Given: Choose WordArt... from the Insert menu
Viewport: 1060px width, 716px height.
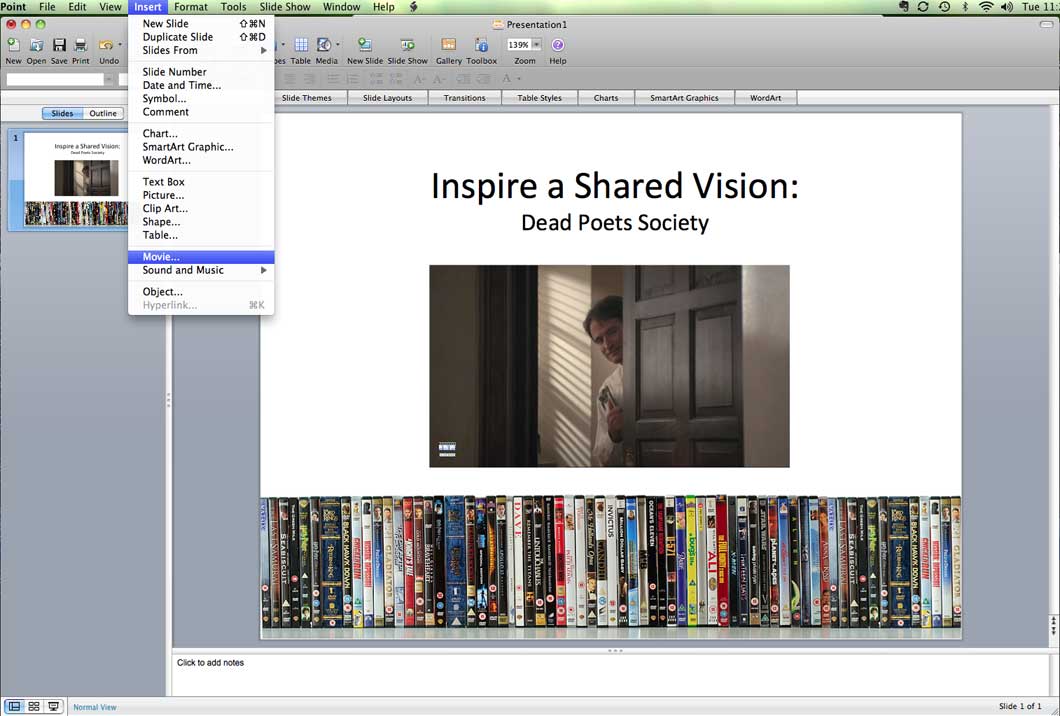Looking at the screenshot, I should point(201,160).
